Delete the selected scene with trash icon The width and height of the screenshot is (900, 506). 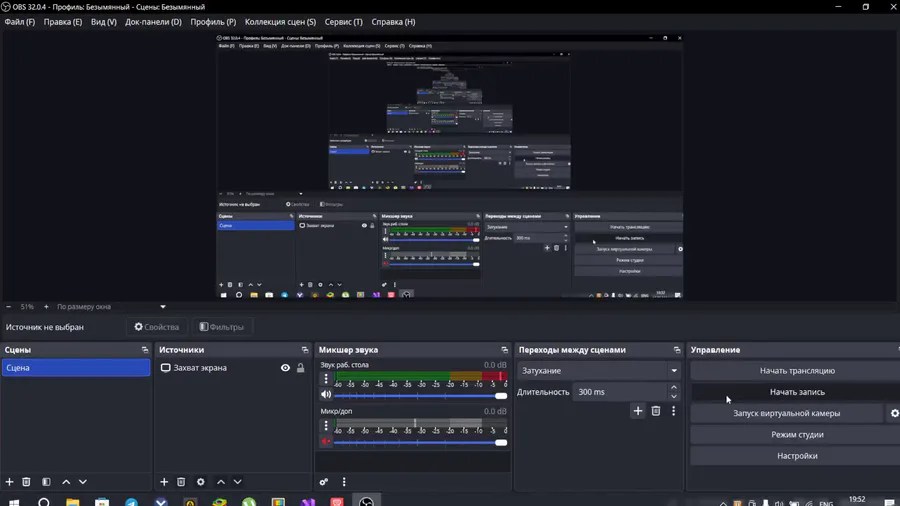coord(26,482)
